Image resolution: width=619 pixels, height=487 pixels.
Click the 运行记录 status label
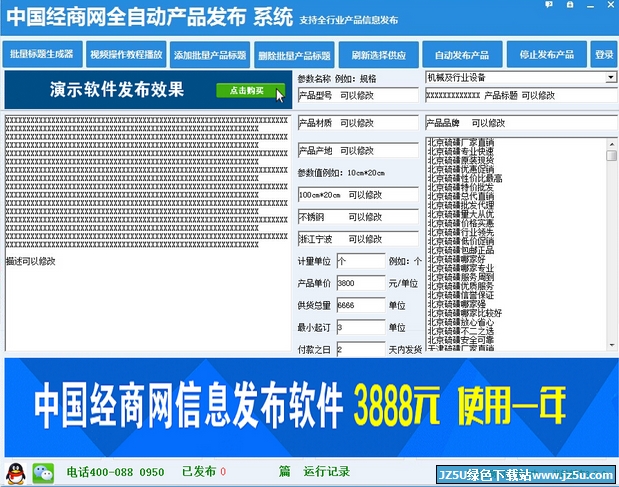(326, 472)
